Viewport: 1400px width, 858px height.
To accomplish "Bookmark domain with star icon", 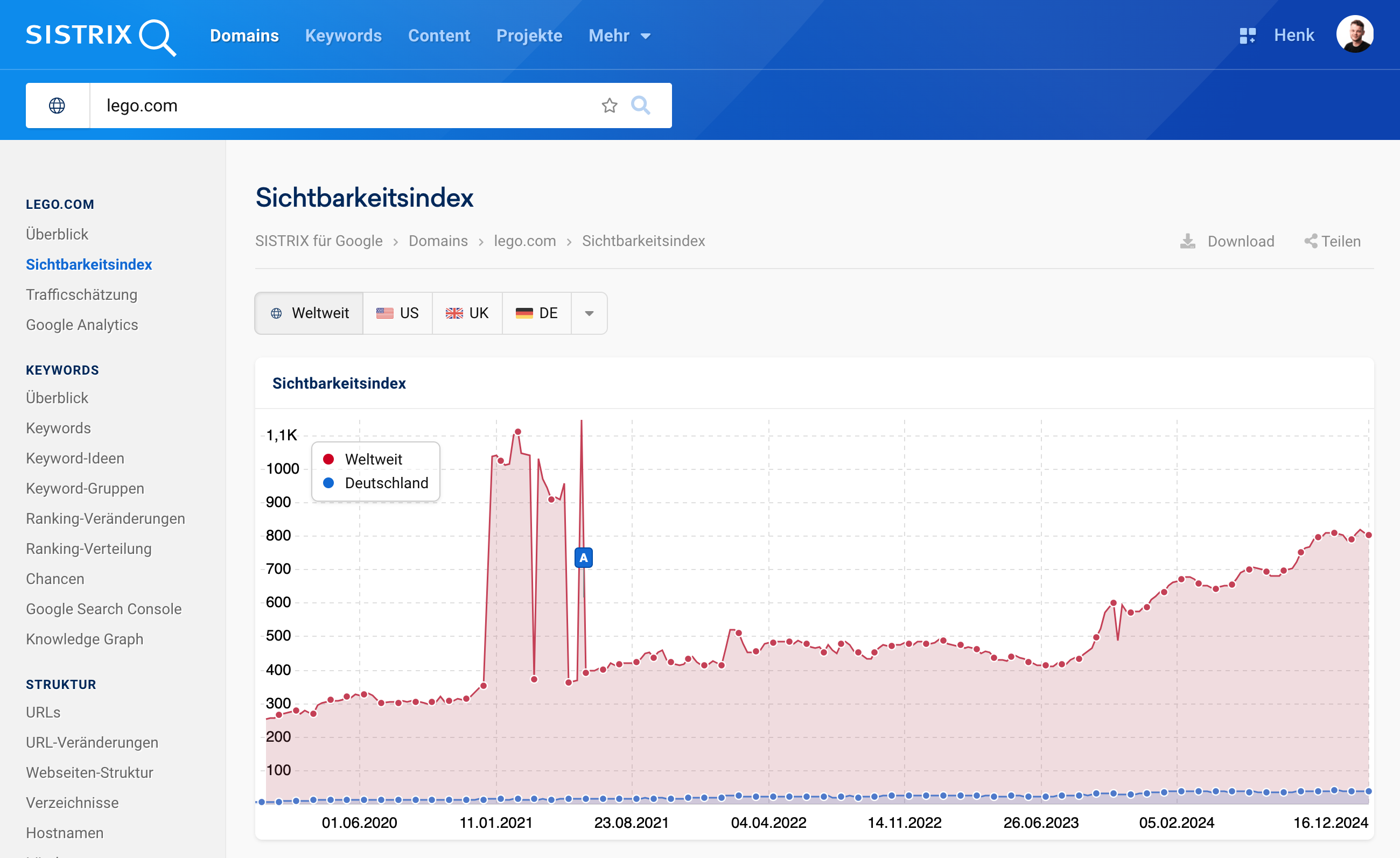I will (x=609, y=106).
